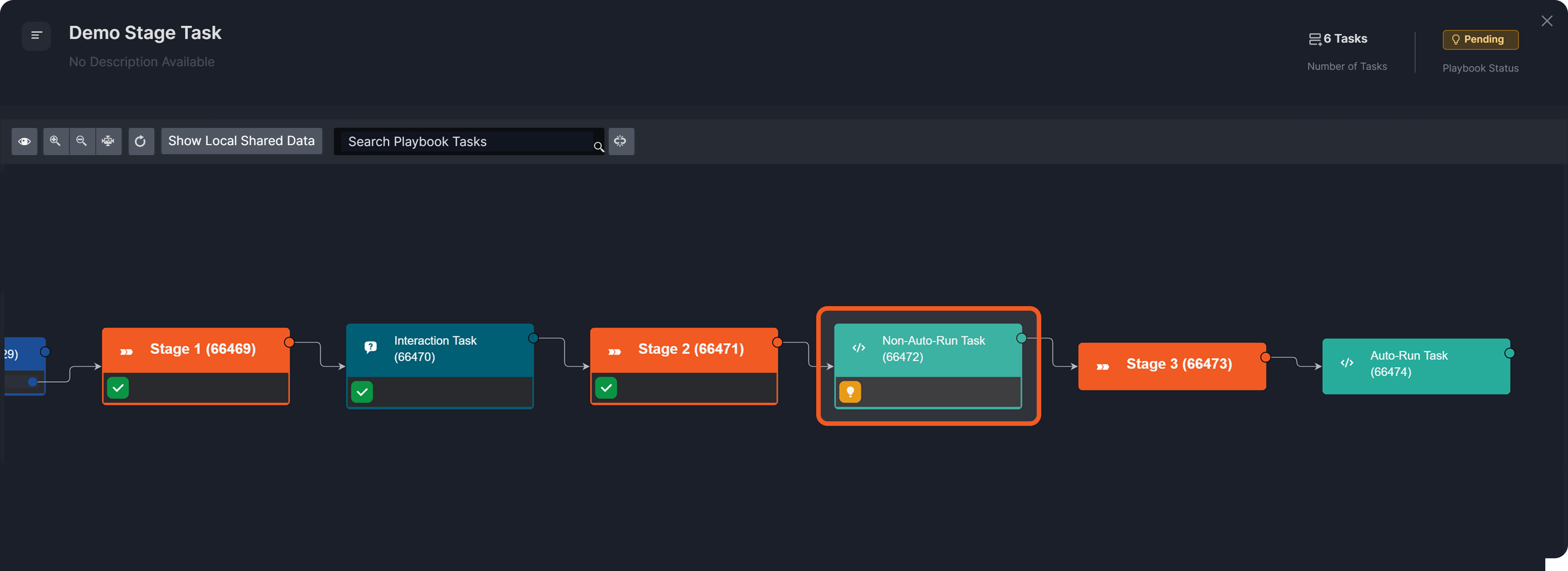Click the refresh playbook icon

141,141
